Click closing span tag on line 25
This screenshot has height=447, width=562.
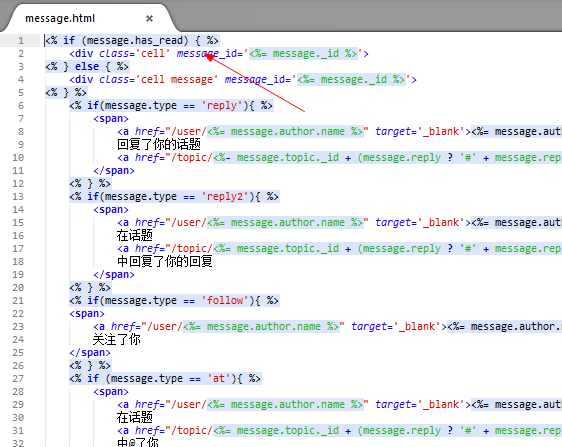click(x=90, y=353)
